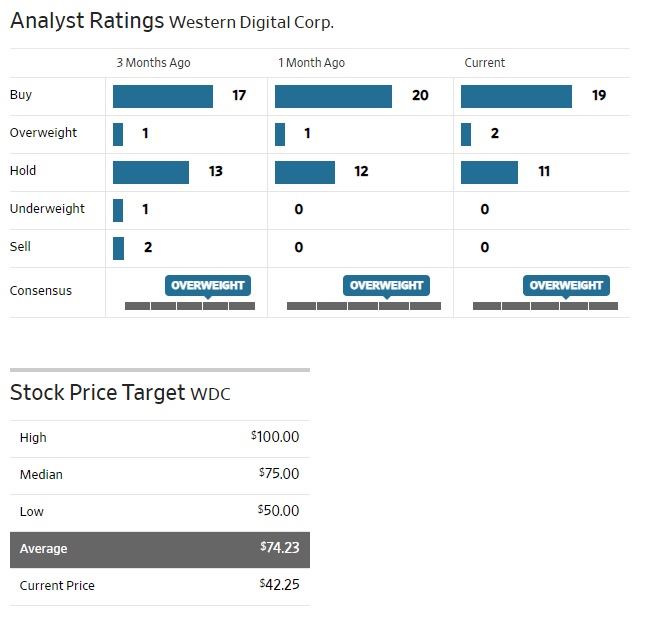Select the Current Buy bar showing 19
Viewport: 672px width, 627px height.
coord(516,96)
